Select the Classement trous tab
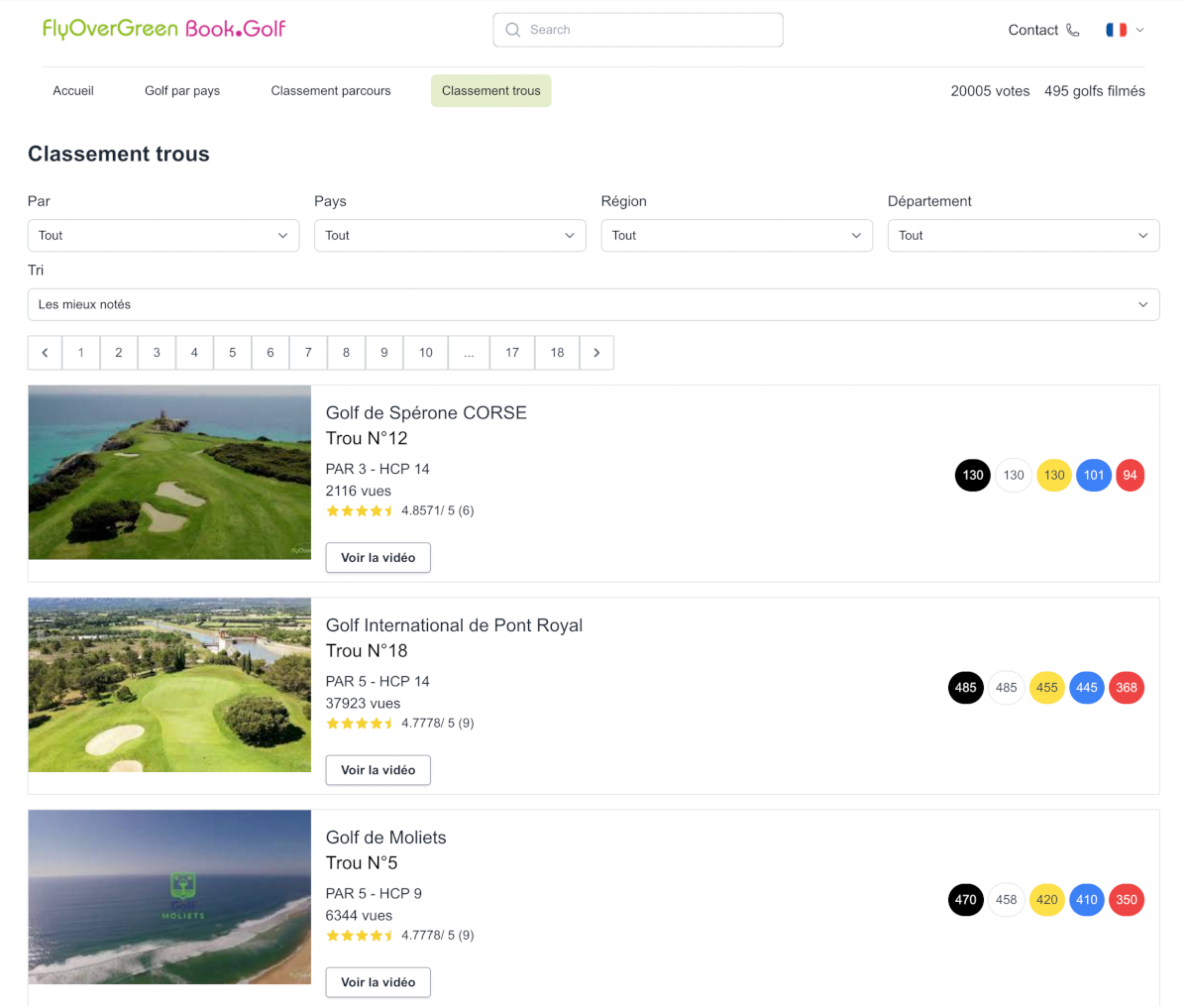The width and height of the screenshot is (1189, 1008). pyautogui.click(x=491, y=90)
